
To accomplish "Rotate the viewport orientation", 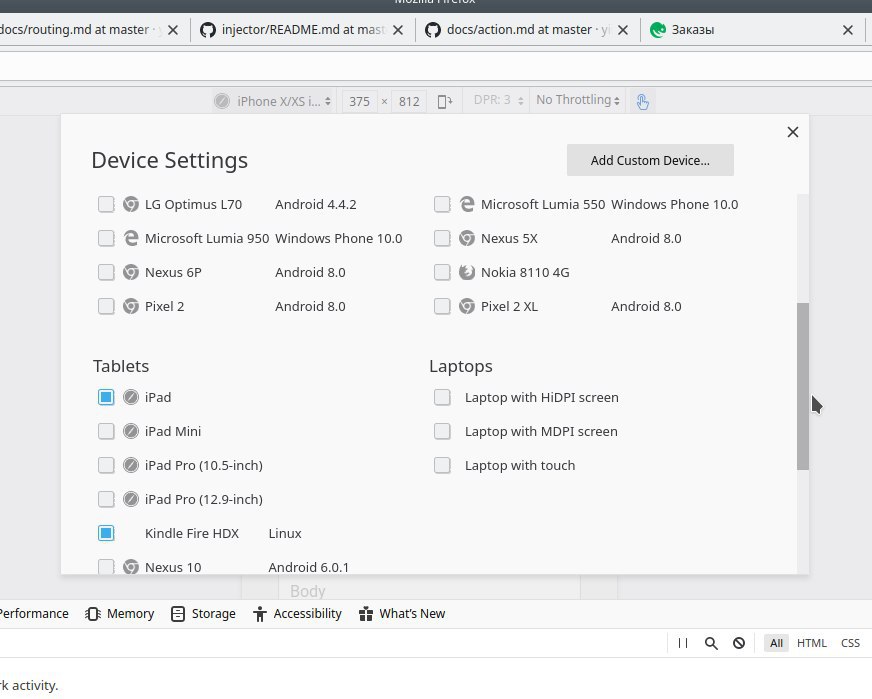I will coord(445,101).
